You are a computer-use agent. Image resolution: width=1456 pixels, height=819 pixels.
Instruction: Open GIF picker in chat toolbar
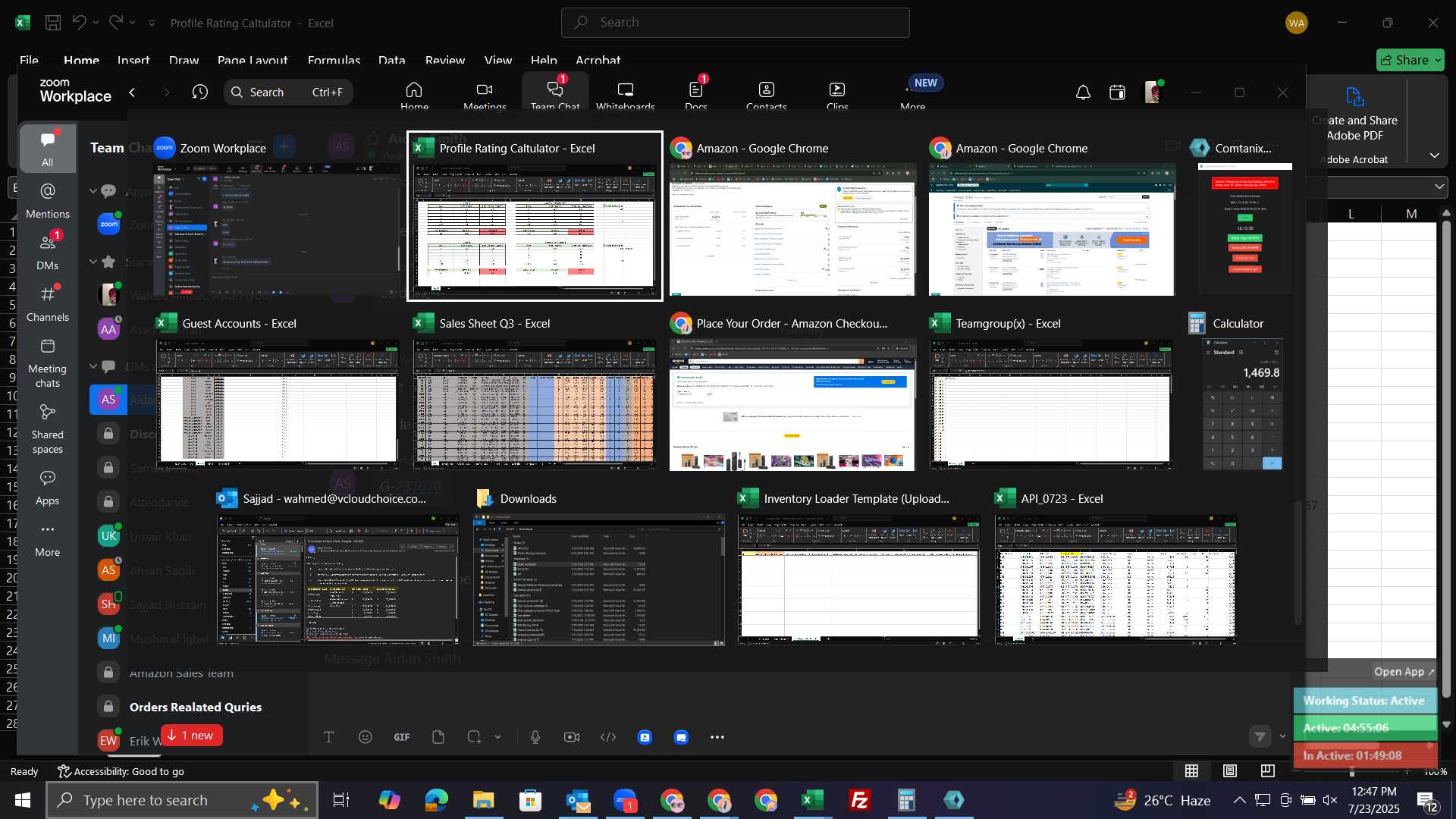(402, 737)
